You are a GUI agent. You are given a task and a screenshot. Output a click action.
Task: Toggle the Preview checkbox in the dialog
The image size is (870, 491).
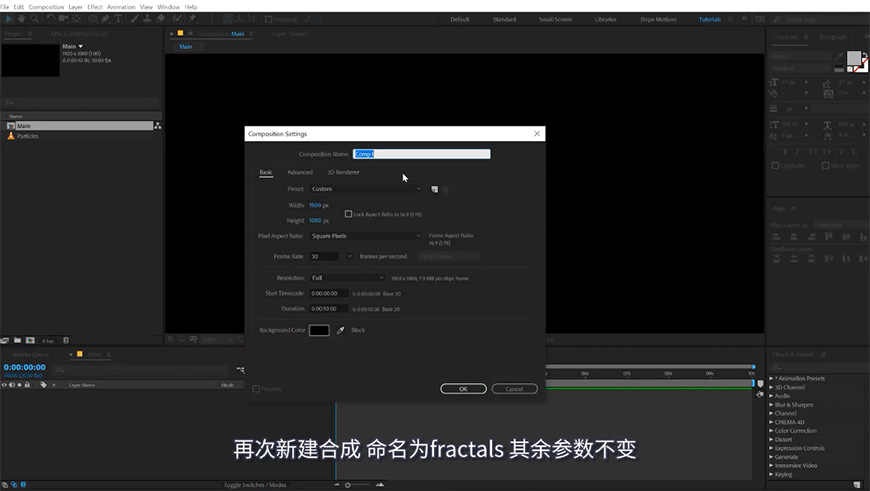tap(256, 389)
